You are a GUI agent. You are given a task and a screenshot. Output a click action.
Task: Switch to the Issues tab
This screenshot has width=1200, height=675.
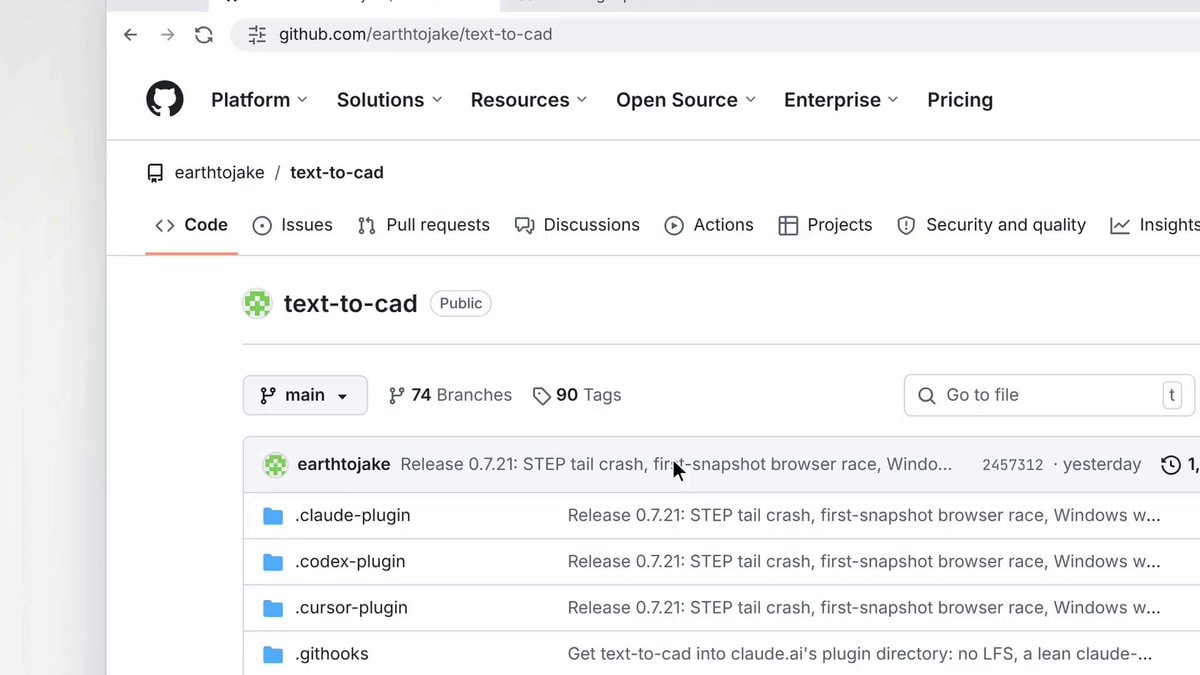click(293, 225)
